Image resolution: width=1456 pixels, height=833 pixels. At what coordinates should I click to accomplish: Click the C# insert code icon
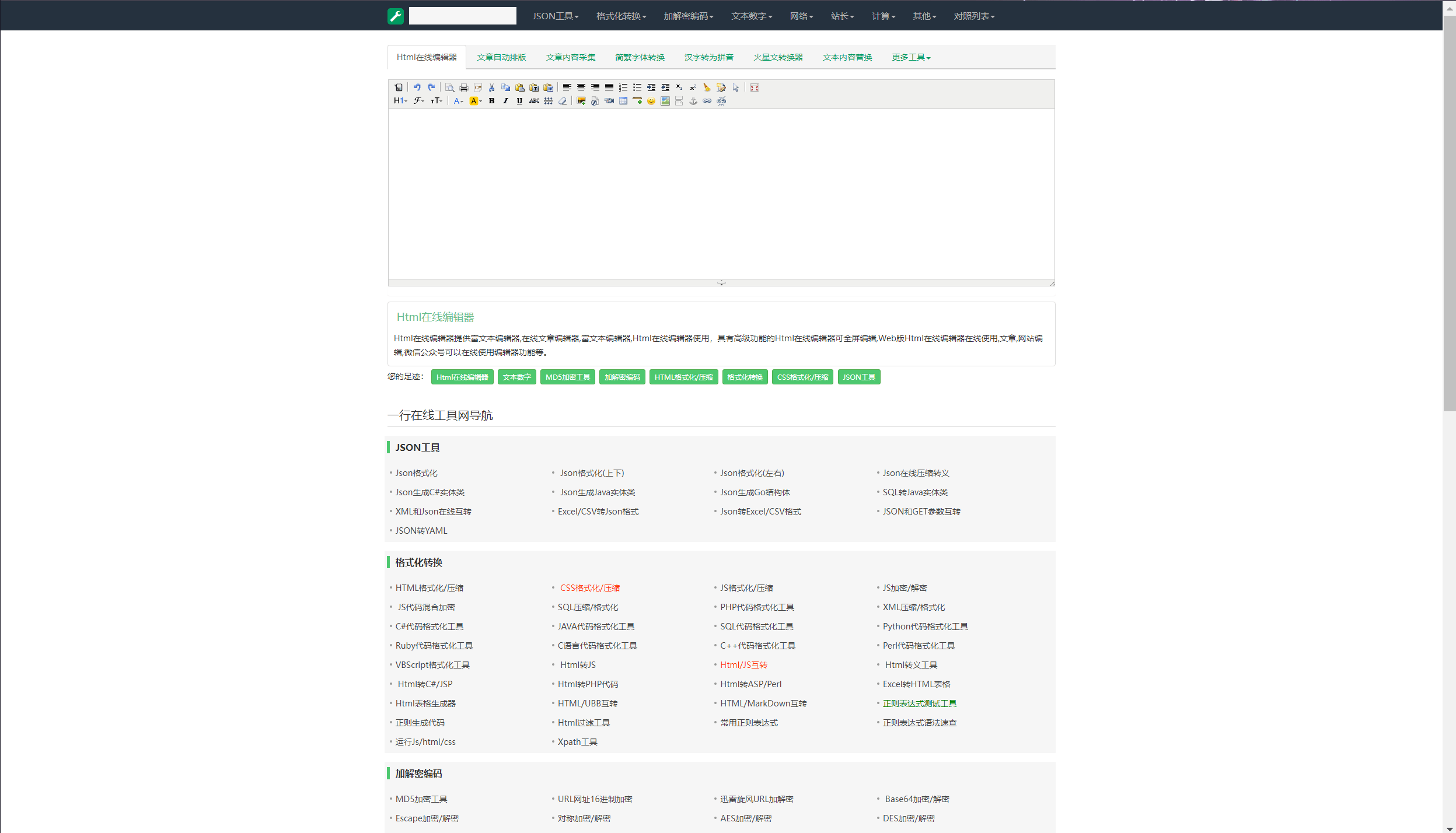(x=478, y=87)
